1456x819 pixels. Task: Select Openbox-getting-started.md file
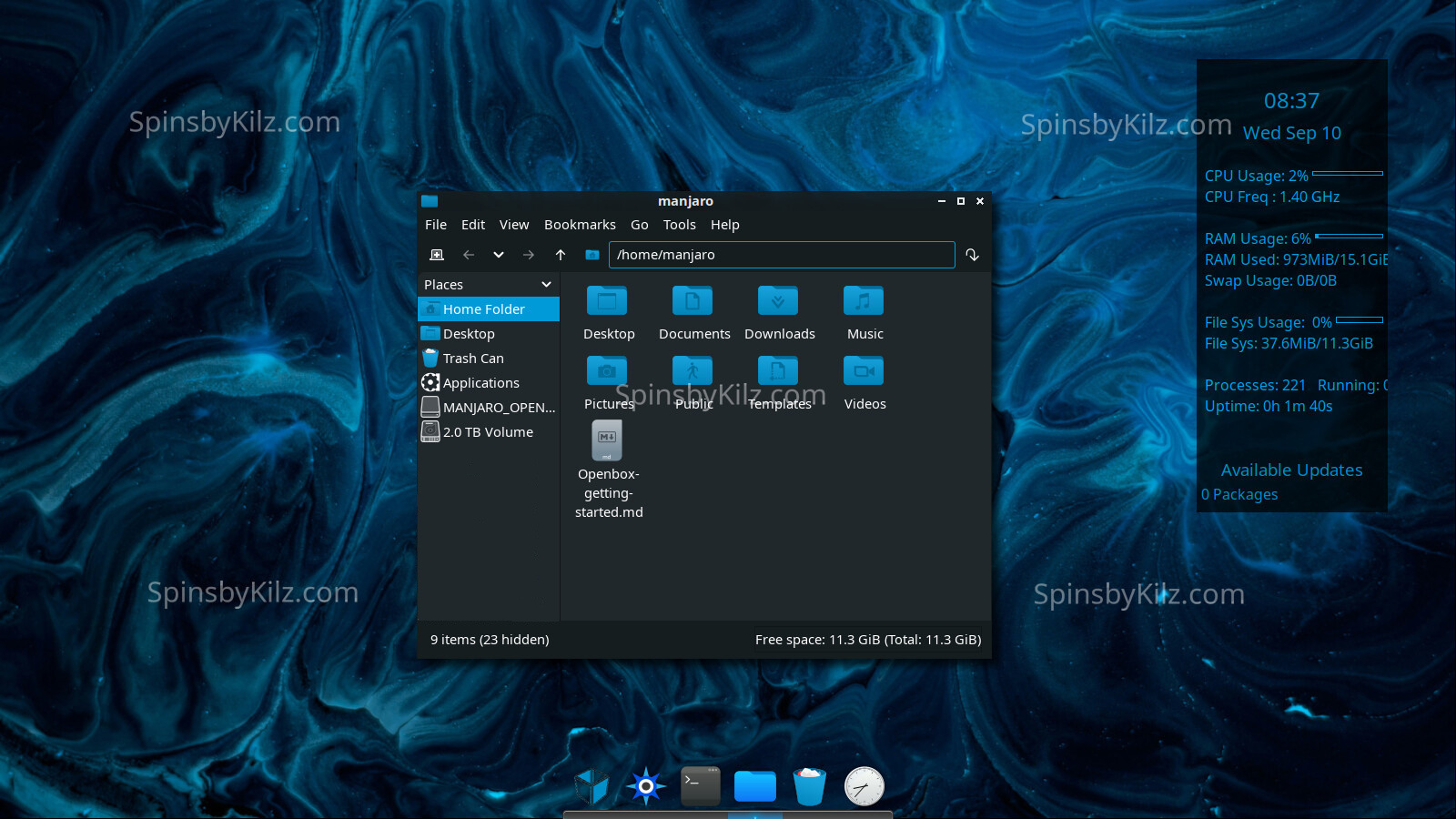tap(607, 441)
